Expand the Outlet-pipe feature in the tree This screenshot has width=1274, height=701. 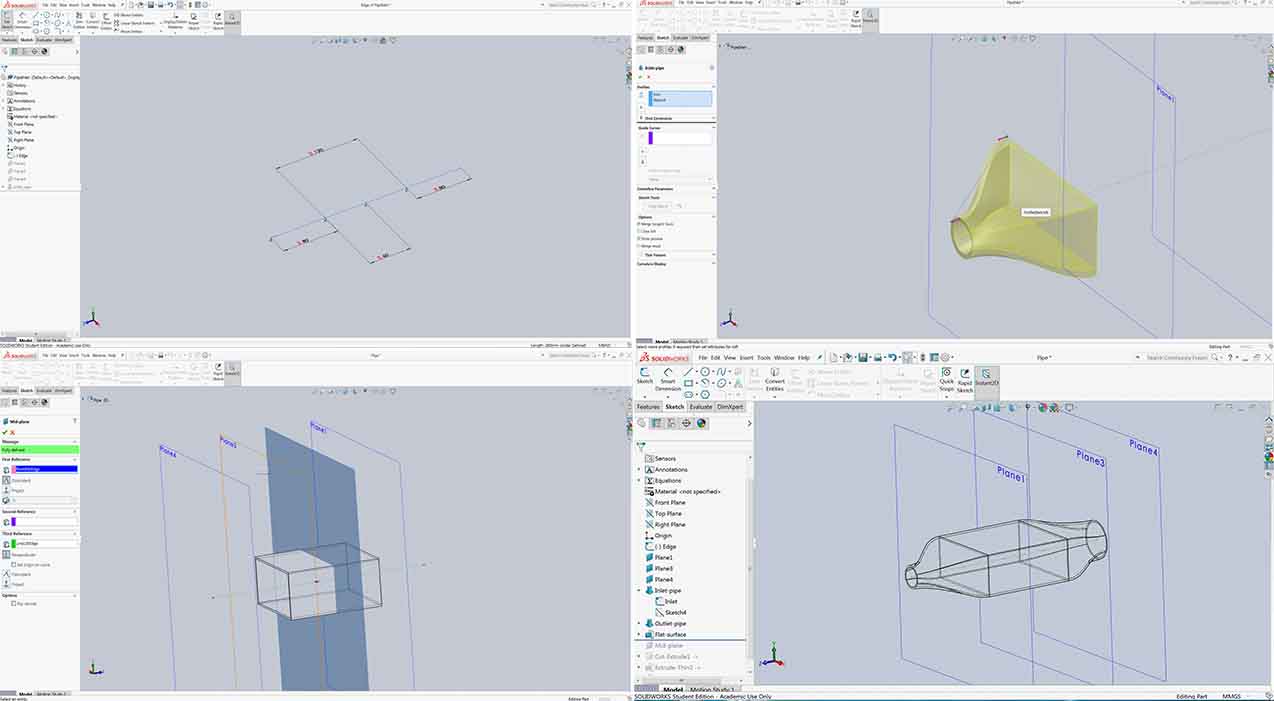[x=639, y=623]
